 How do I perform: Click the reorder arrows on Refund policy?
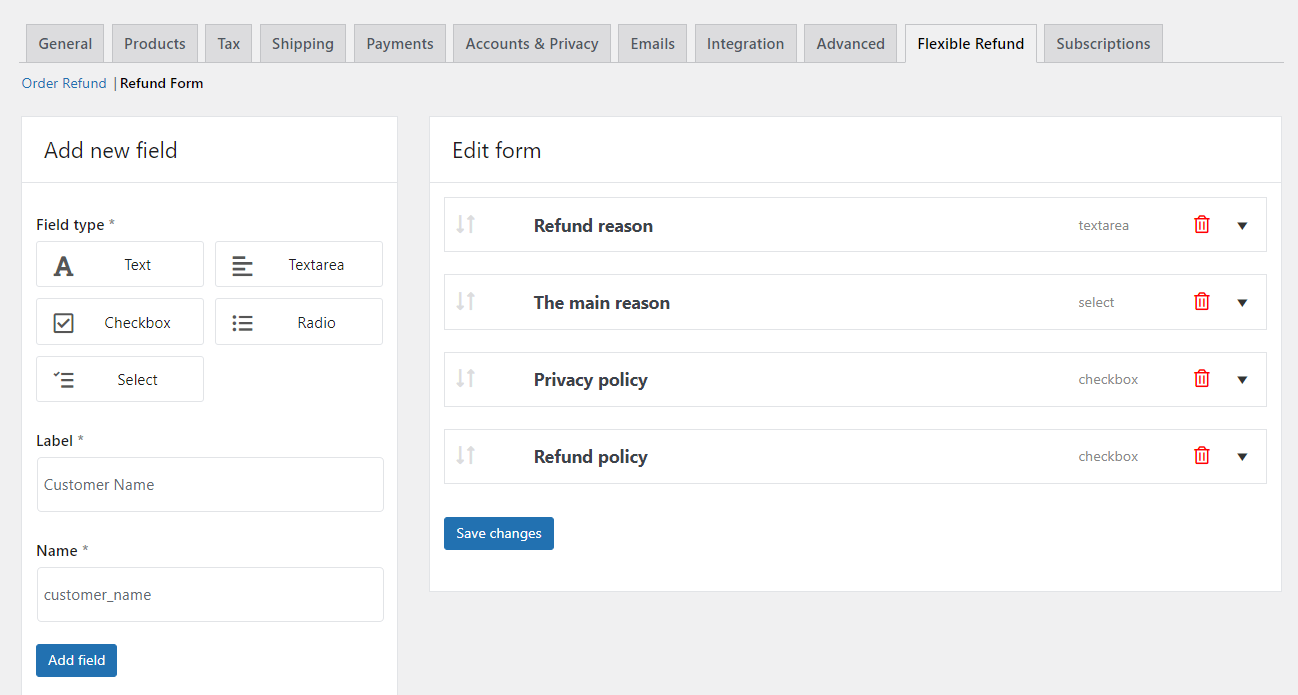pos(465,455)
